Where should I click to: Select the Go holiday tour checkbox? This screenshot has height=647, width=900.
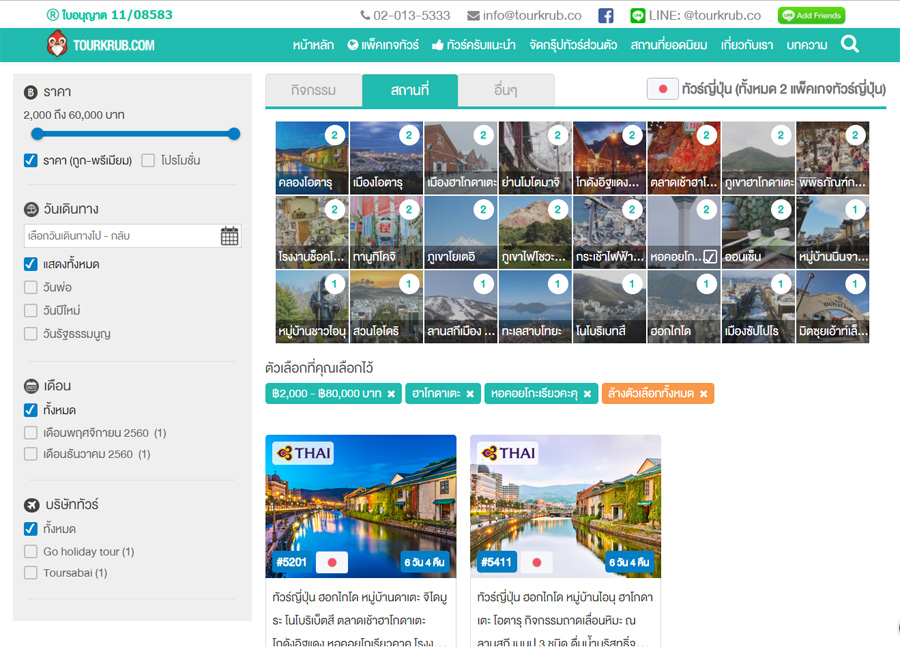[31, 551]
